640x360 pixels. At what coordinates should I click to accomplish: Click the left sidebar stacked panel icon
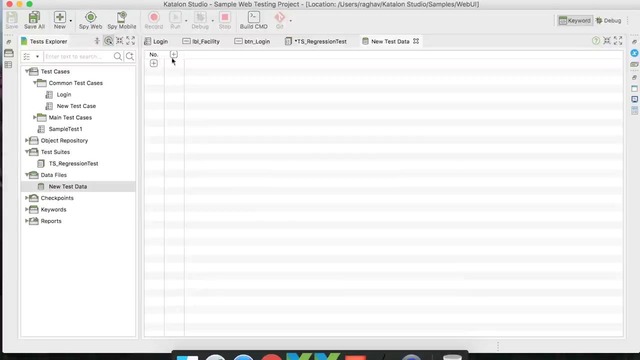9,53
